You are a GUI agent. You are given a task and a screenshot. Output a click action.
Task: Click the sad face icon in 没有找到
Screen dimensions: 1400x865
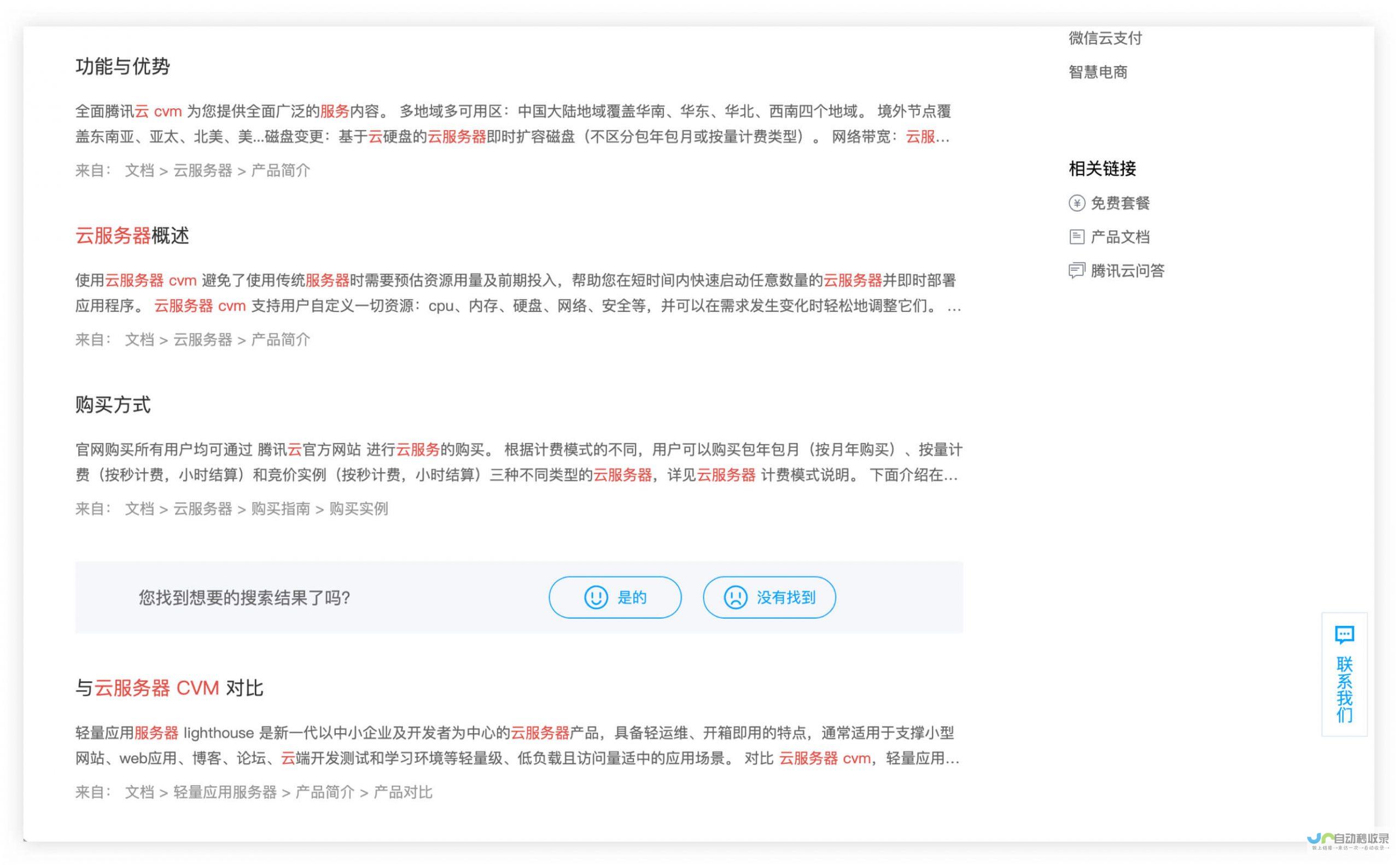pyautogui.click(x=735, y=597)
